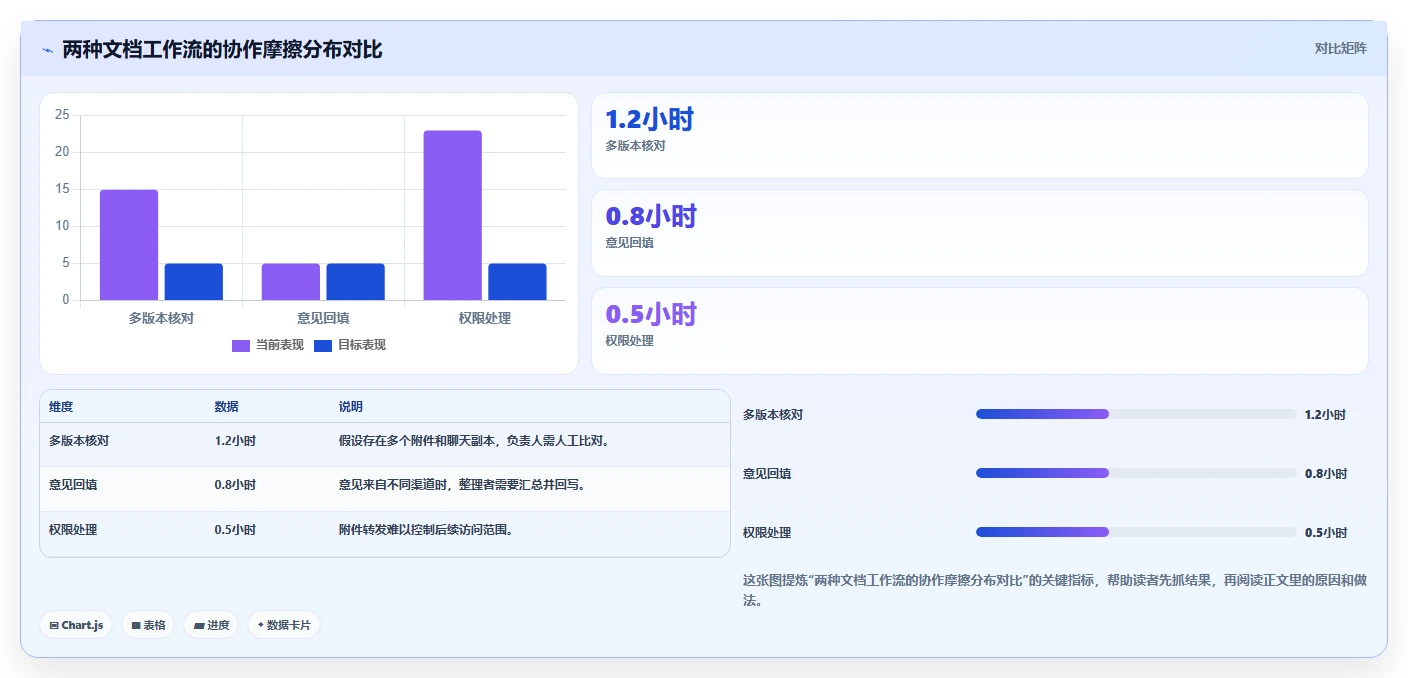1408x678 pixels.
Task: Click the 多版本核对 chart axis label
Action: tap(161, 318)
